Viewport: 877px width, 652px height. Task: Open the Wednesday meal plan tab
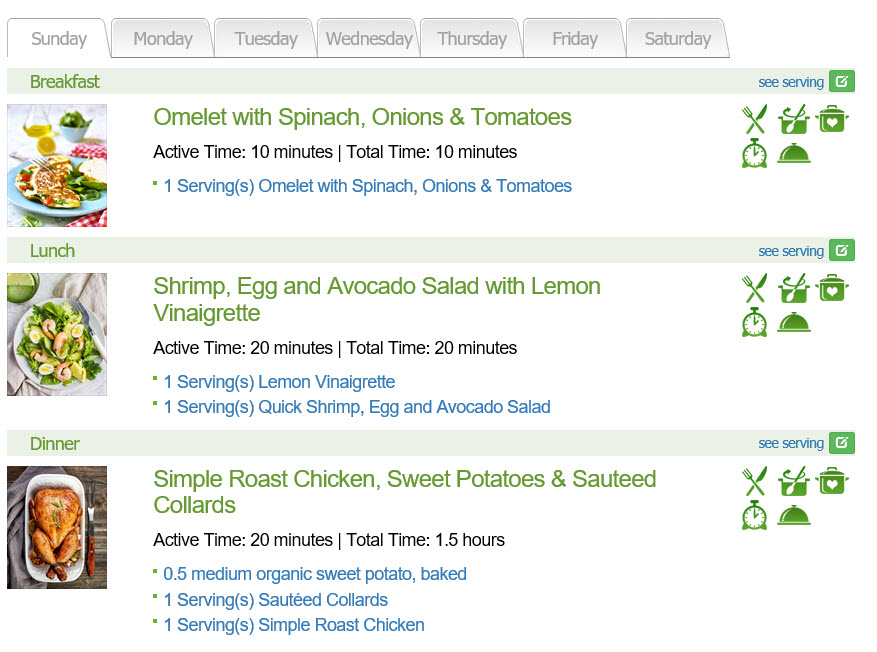pos(369,38)
